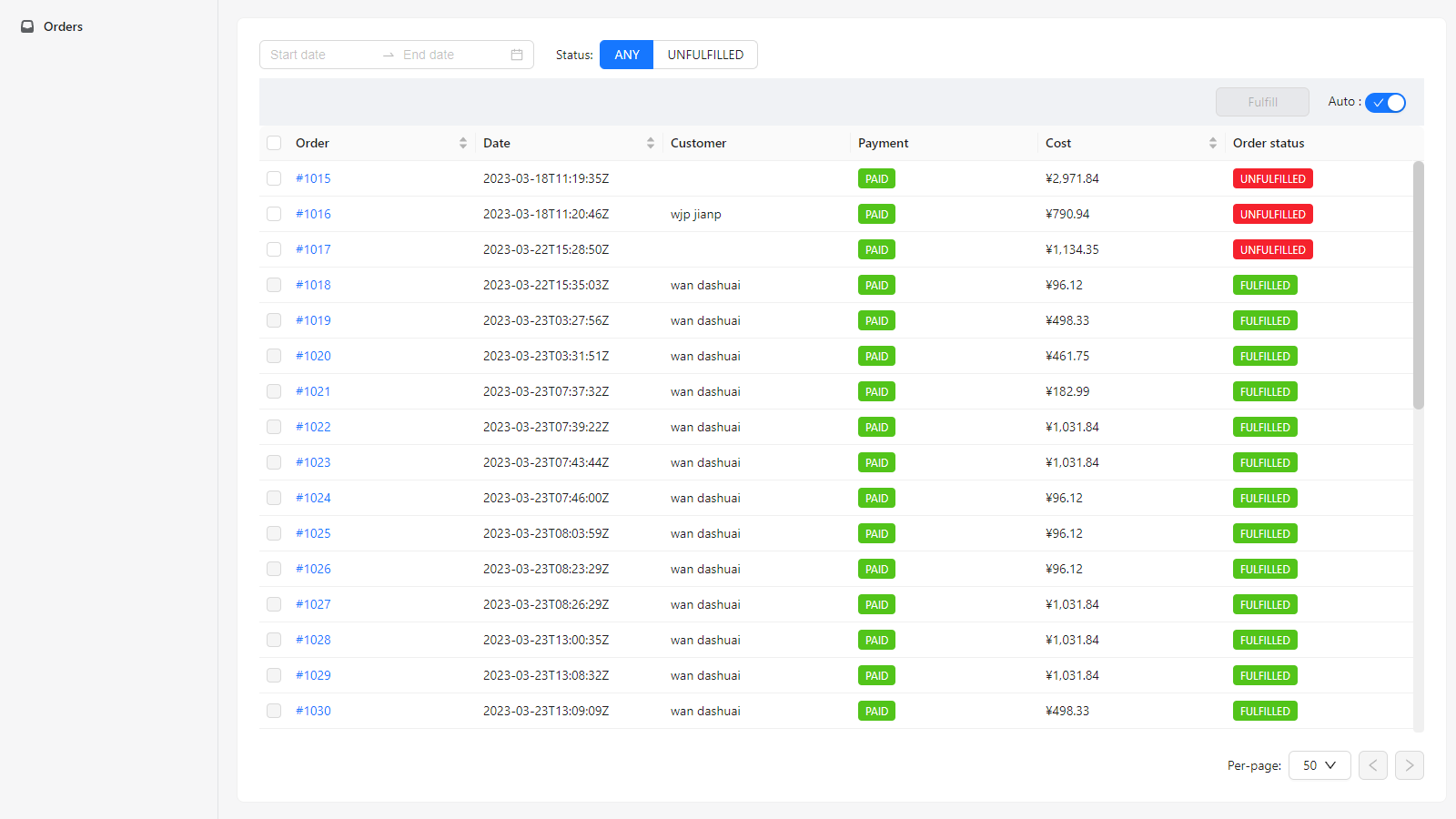Toggle the Auto fulfill switch

tap(1385, 103)
